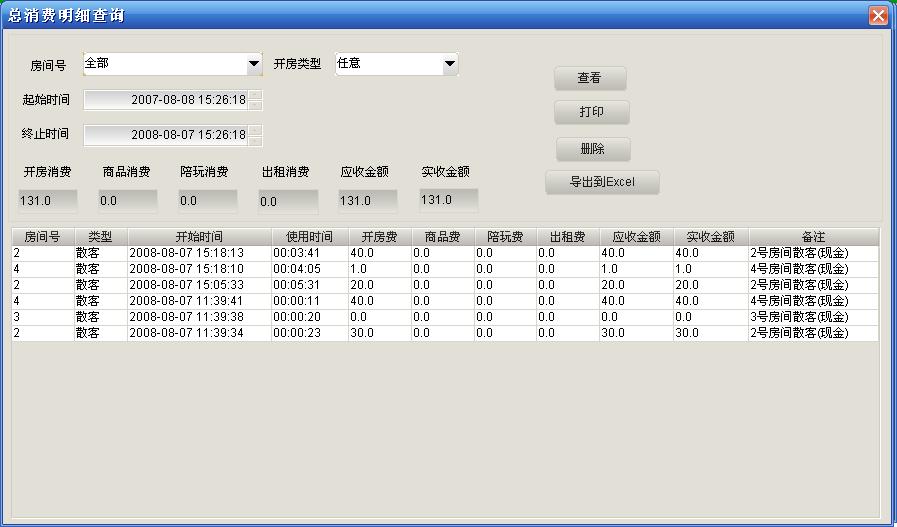The image size is (897, 527).
Task: Click 开房费 cell 0.0 in room 3 row
Action: [x=379, y=317]
